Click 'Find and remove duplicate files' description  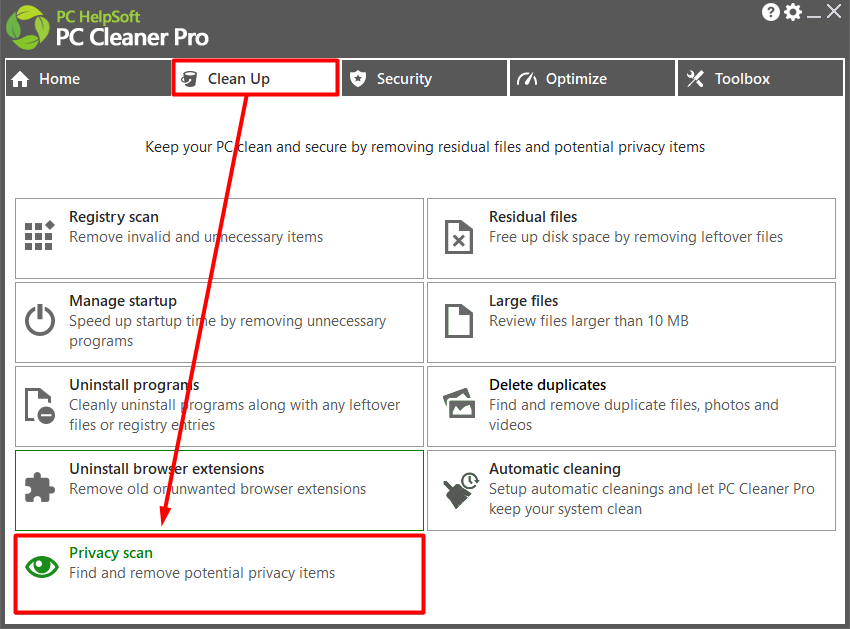(634, 415)
